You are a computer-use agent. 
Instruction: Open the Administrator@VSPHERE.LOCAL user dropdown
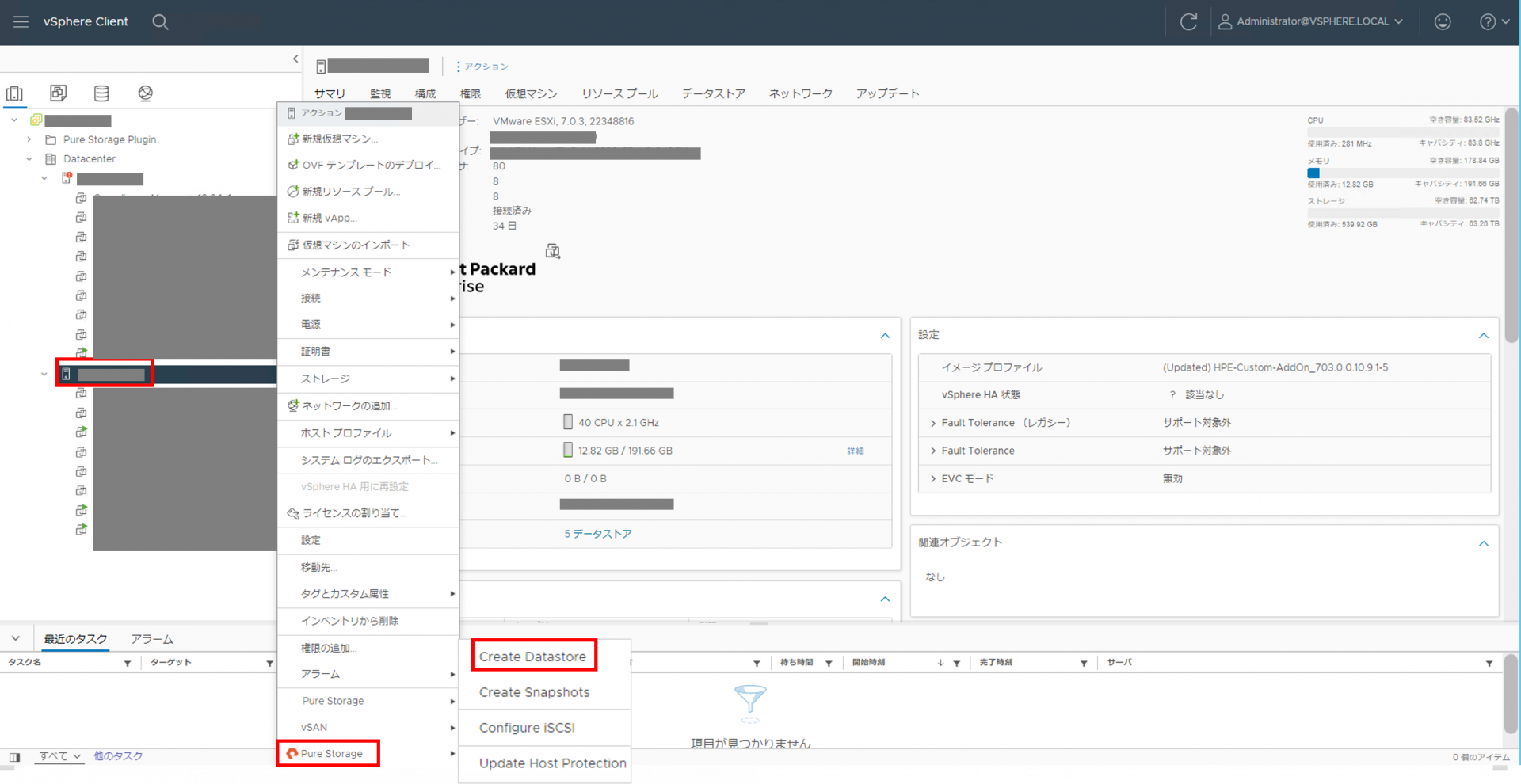tap(1311, 22)
